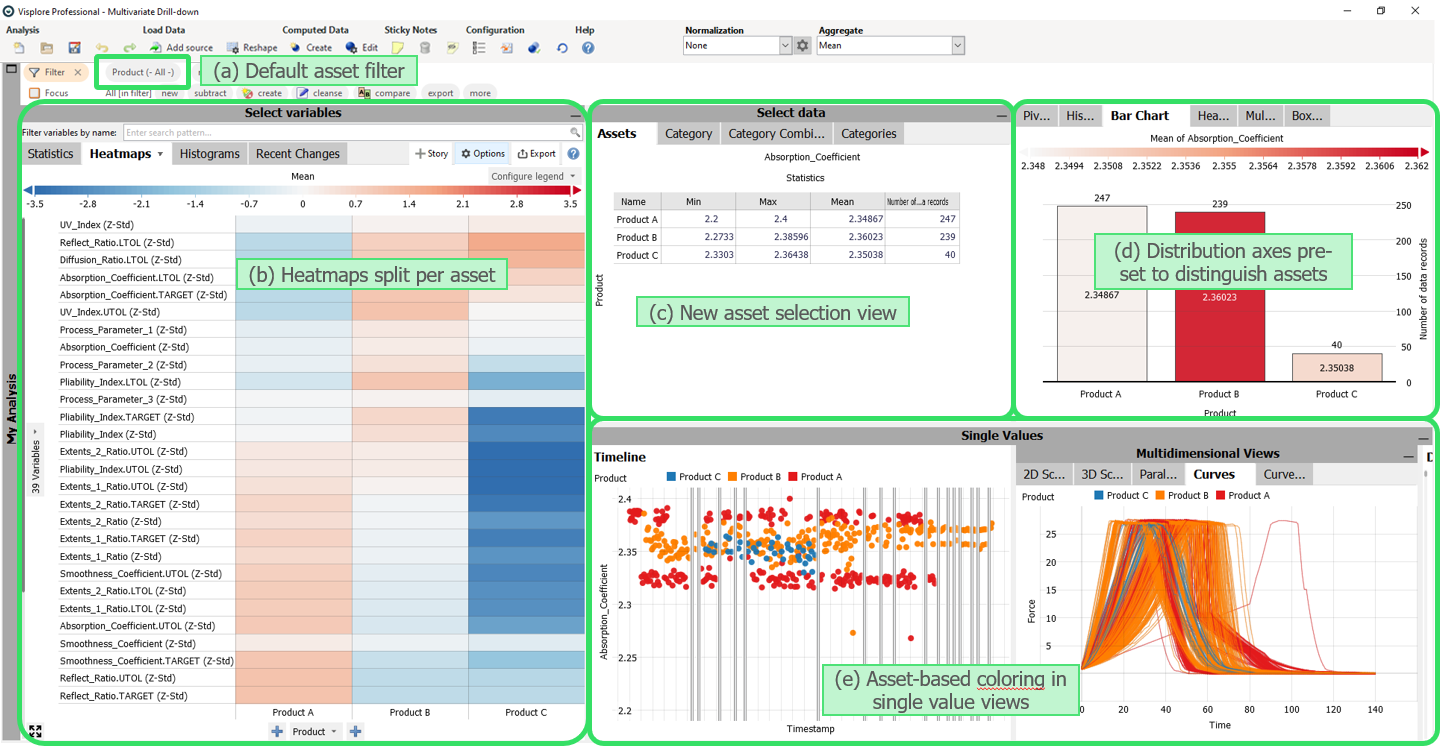Screen dimensions: 1443x749
Task: Click the Reshape data icon
Action: (233, 47)
